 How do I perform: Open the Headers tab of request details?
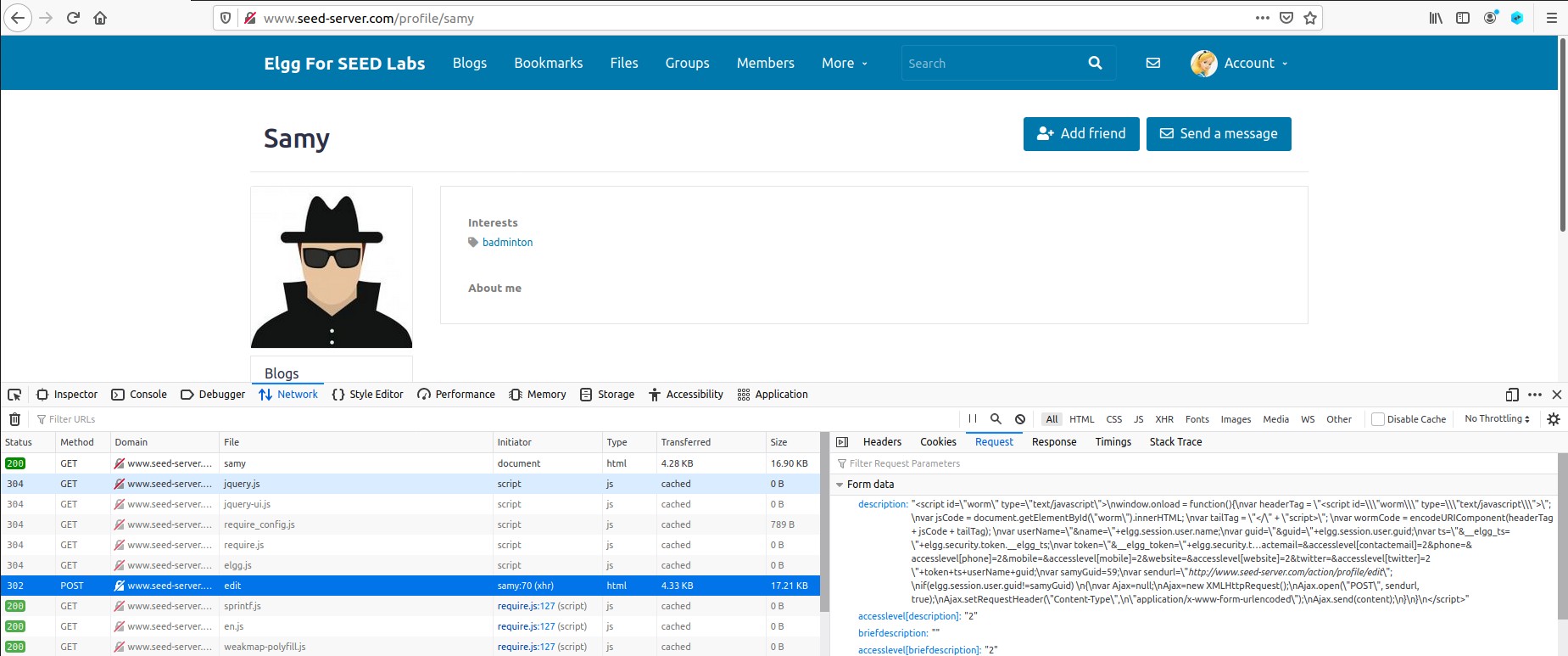pyautogui.click(x=882, y=442)
